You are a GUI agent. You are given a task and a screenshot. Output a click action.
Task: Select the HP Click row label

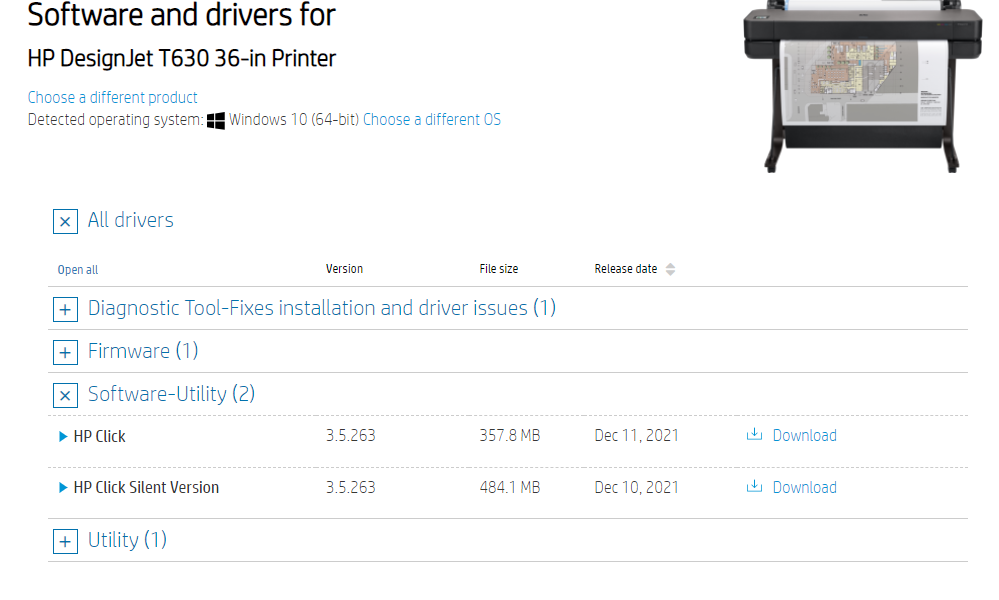99,435
